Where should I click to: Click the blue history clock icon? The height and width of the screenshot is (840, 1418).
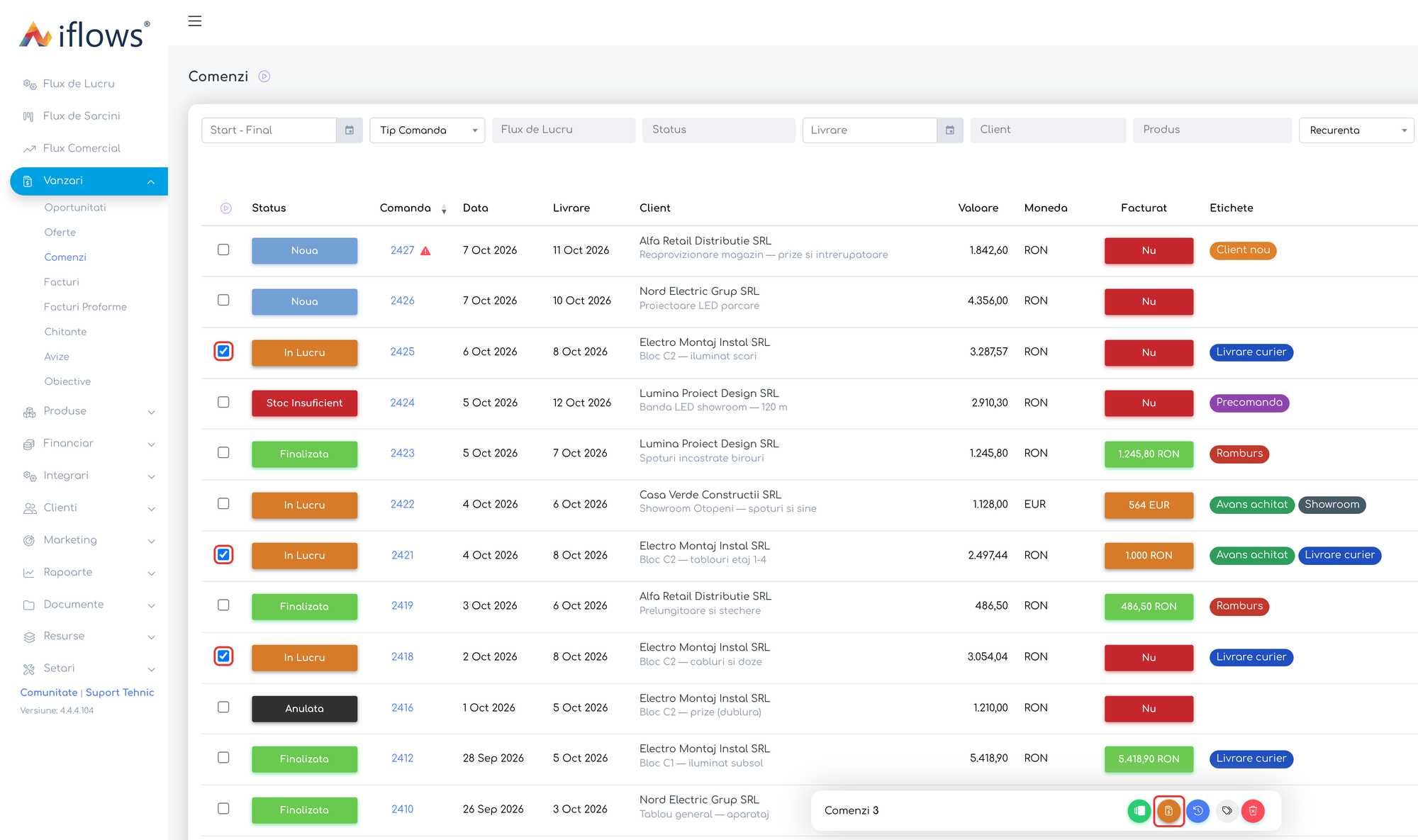[1198, 810]
